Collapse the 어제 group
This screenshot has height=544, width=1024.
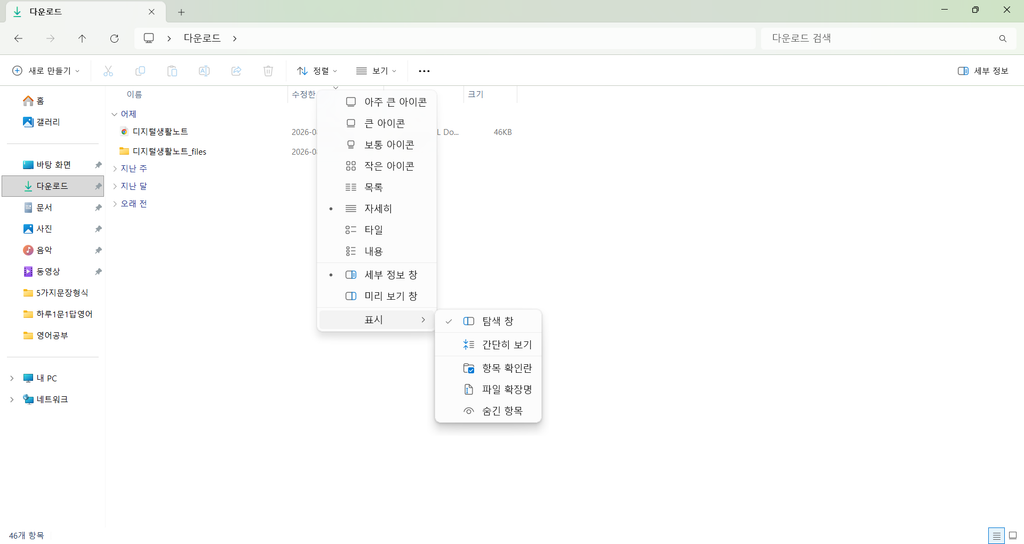[x=114, y=114]
